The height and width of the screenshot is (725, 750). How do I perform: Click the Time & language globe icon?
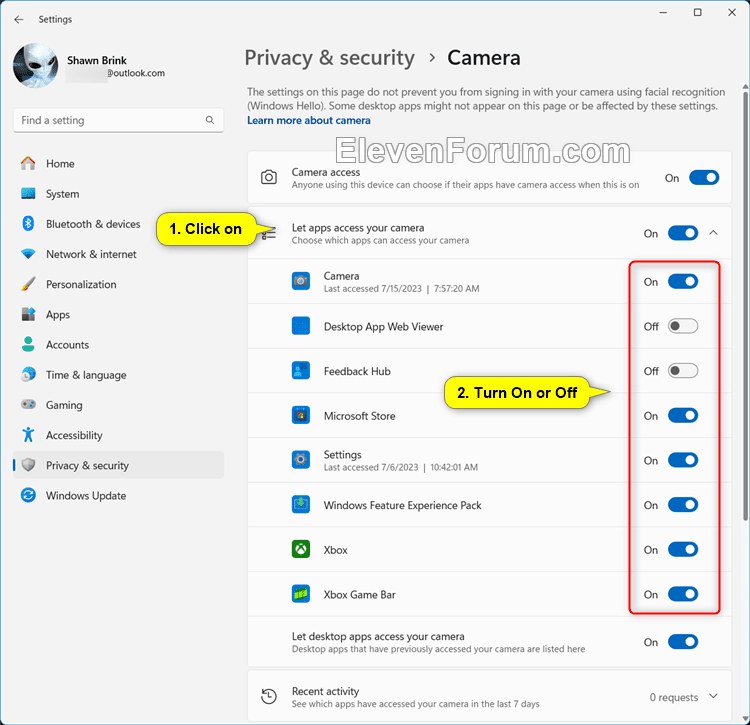28,374
